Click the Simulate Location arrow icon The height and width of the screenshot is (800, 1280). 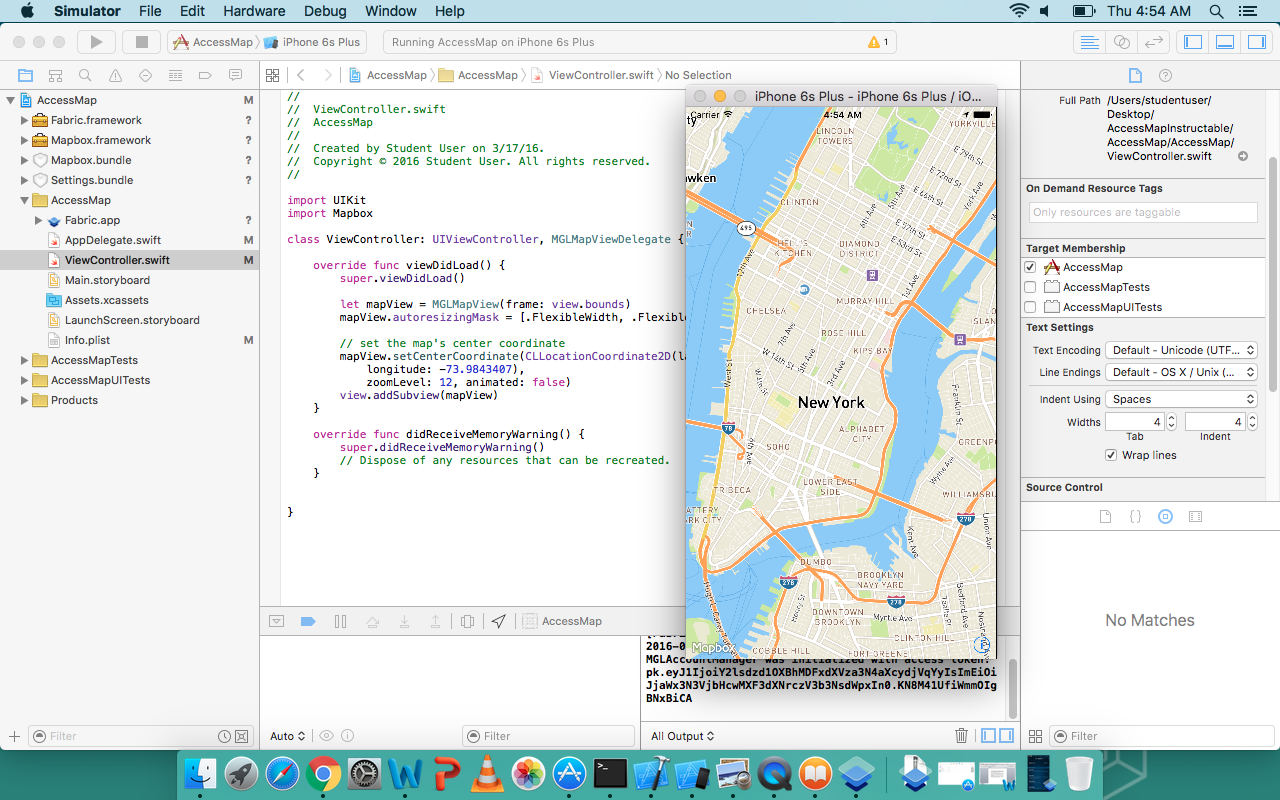[499, 621]
